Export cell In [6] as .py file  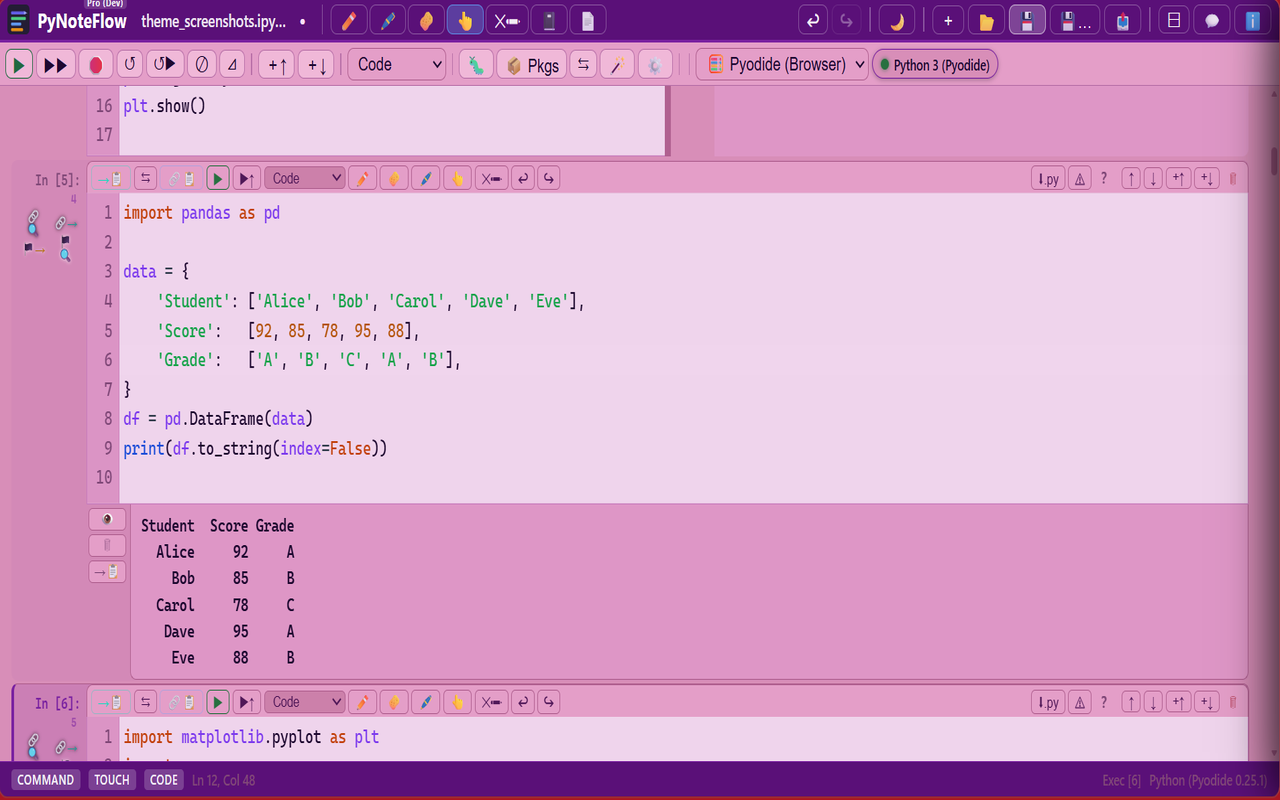1048,702
